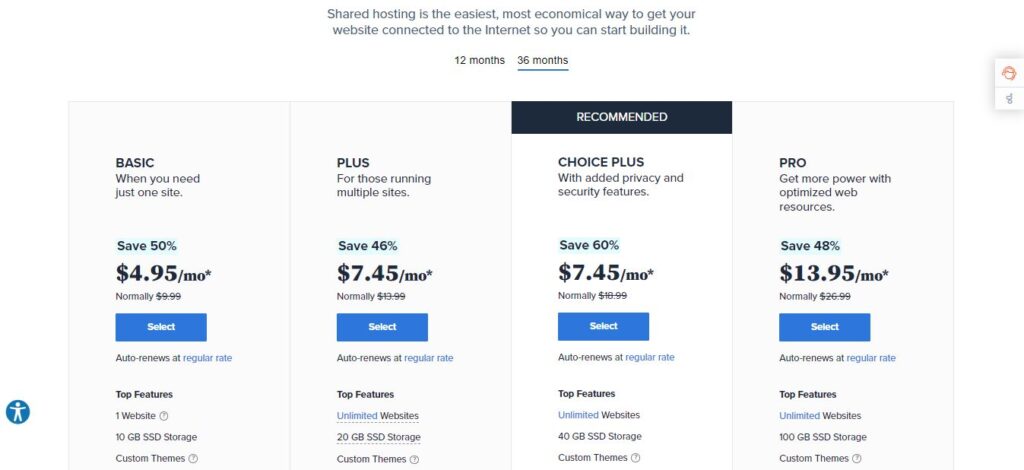Click the Choice Plus Custom Themes help icon

pos(635,458)
